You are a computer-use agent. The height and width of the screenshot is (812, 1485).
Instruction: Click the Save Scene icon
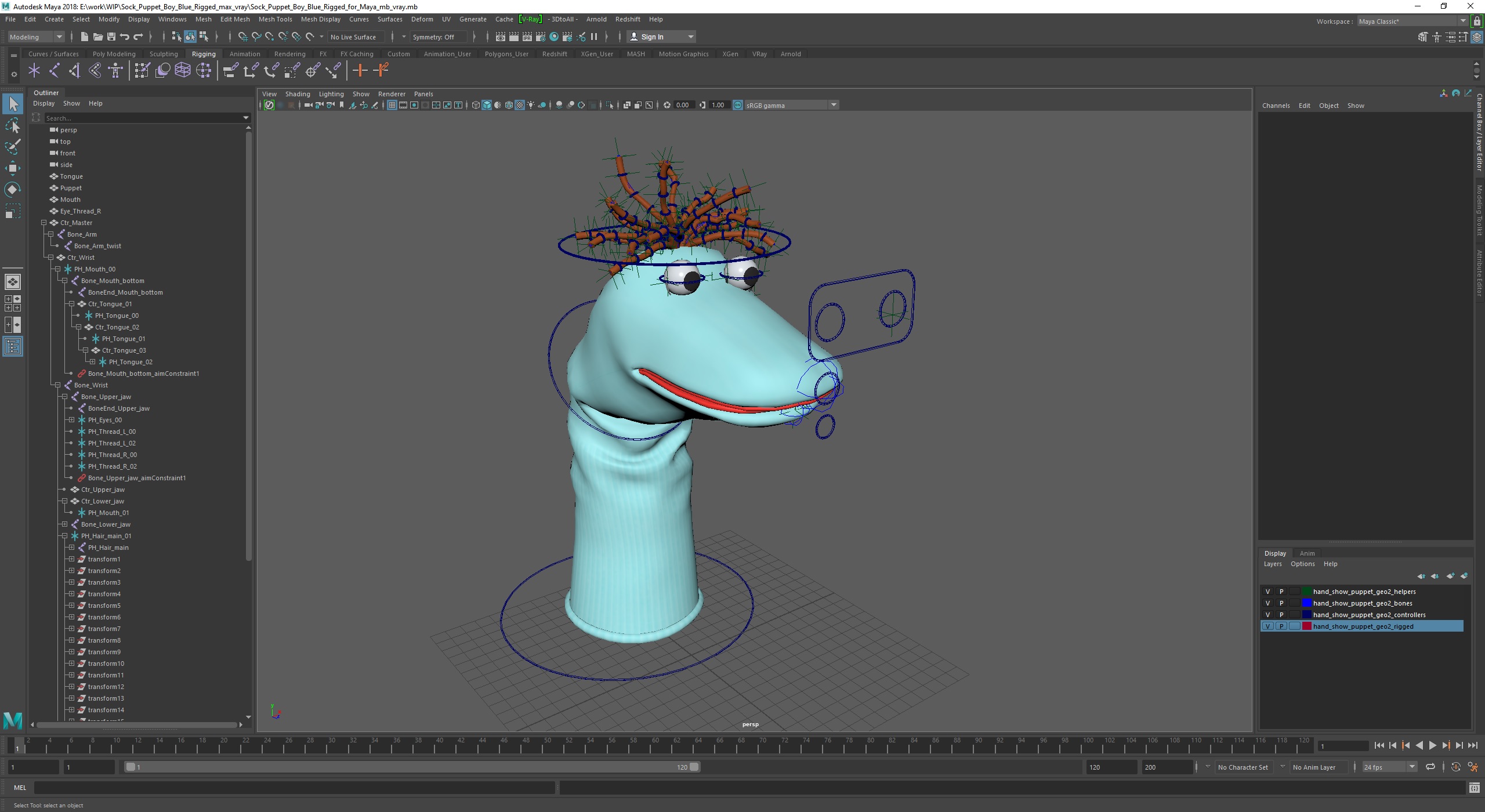111,37
